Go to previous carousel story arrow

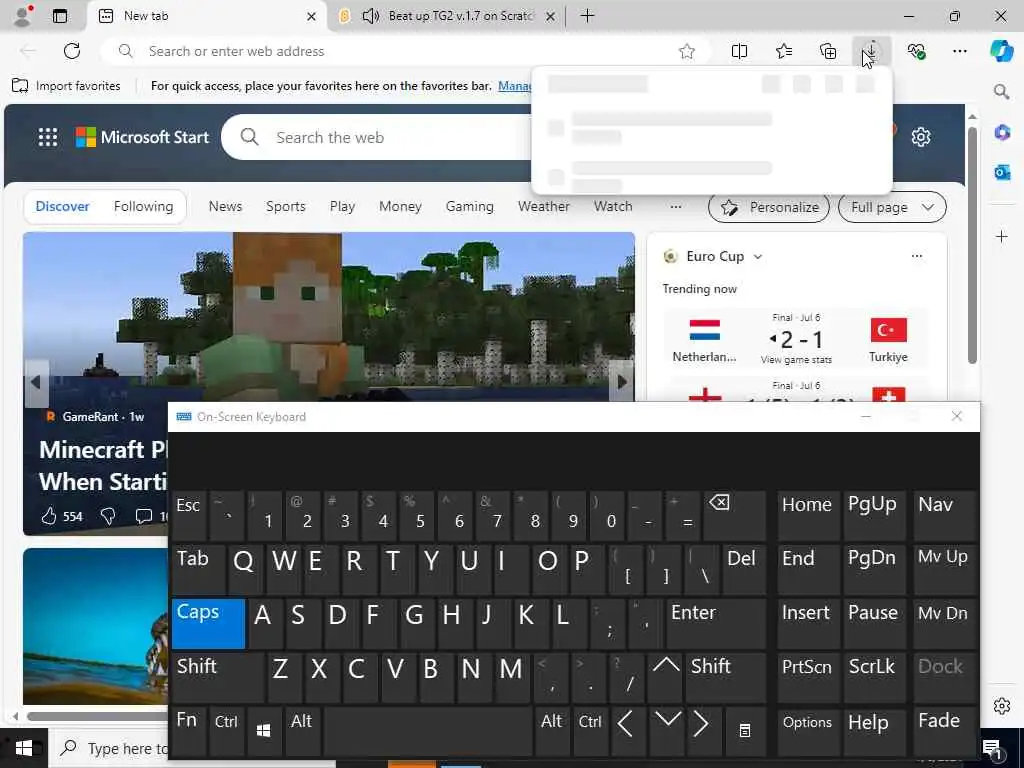coord(35,382)
